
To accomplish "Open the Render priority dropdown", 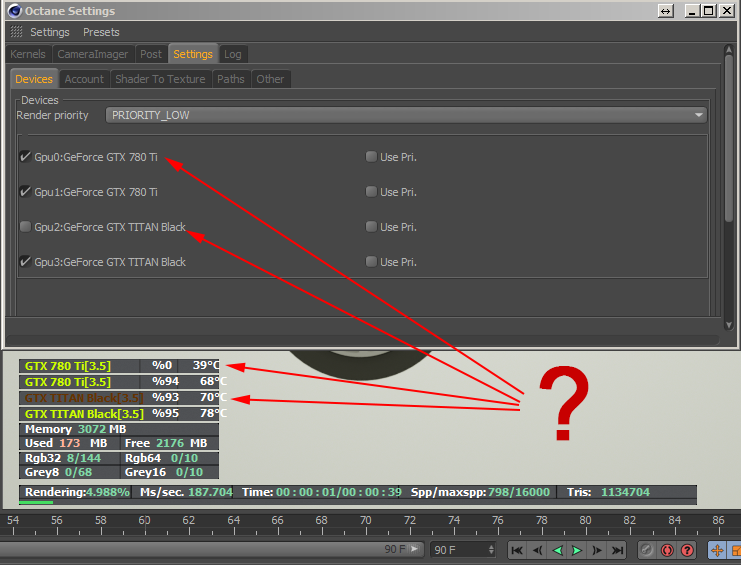I will tap(406, 115).
